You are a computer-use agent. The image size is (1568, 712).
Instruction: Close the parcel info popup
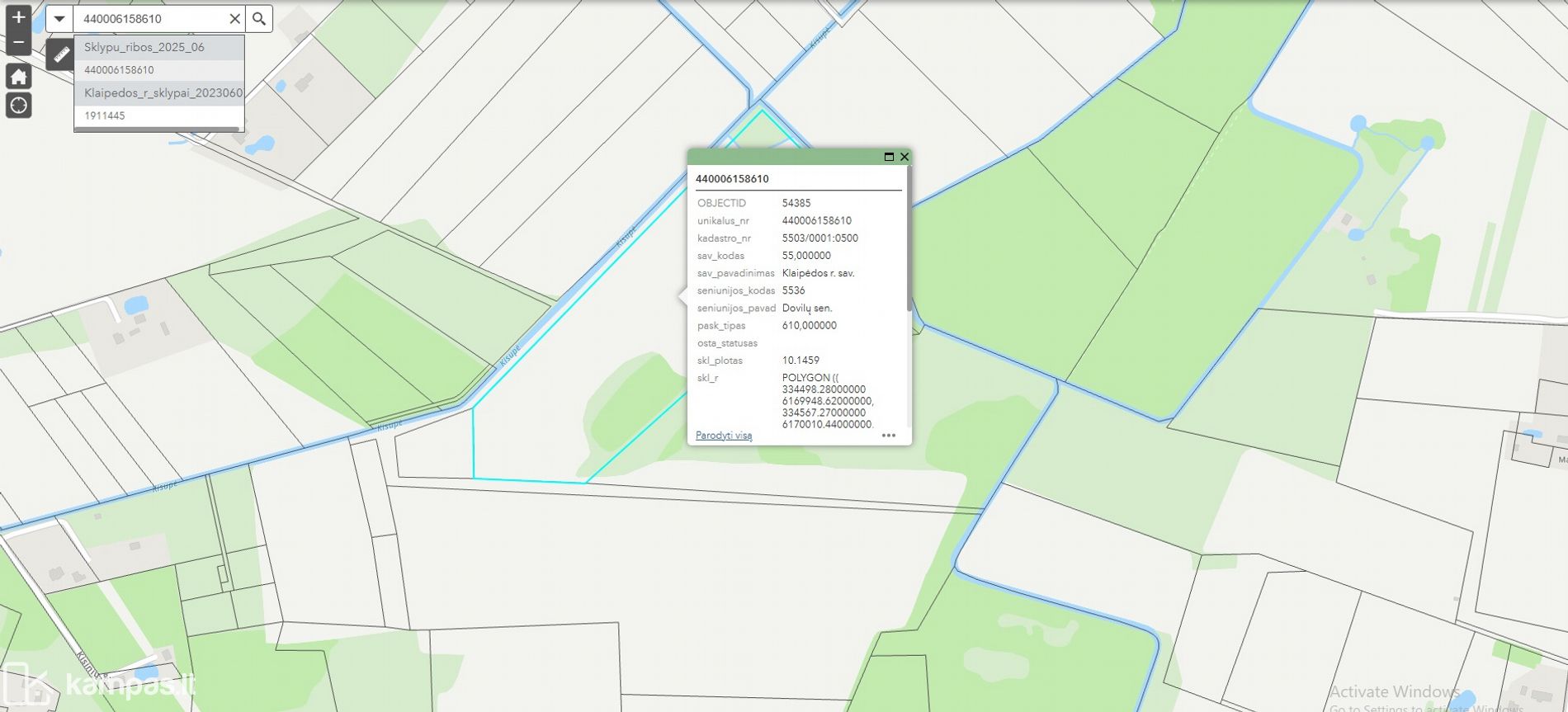click(904, 157)
